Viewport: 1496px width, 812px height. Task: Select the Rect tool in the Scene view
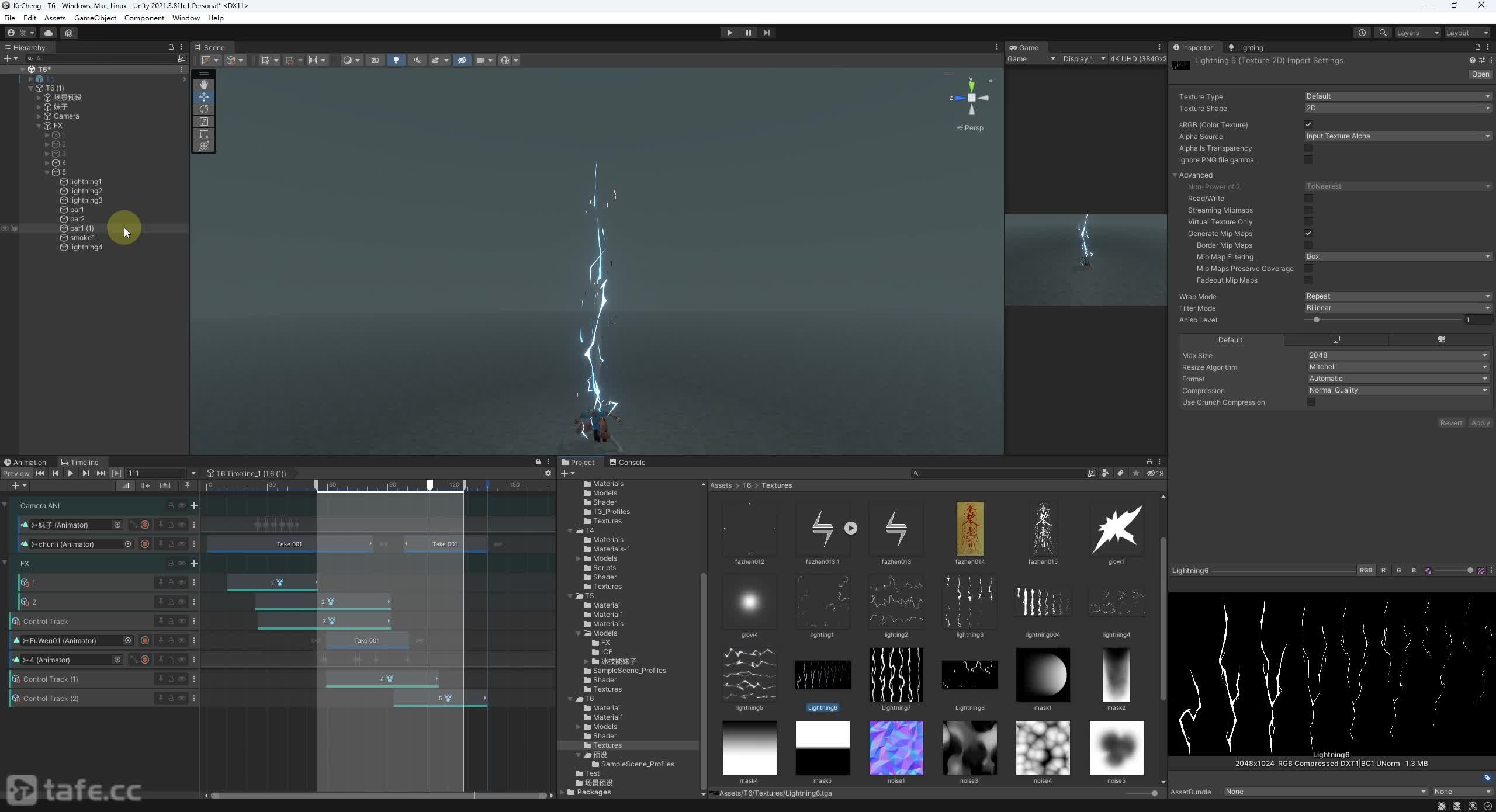click(x=203, y=133)
